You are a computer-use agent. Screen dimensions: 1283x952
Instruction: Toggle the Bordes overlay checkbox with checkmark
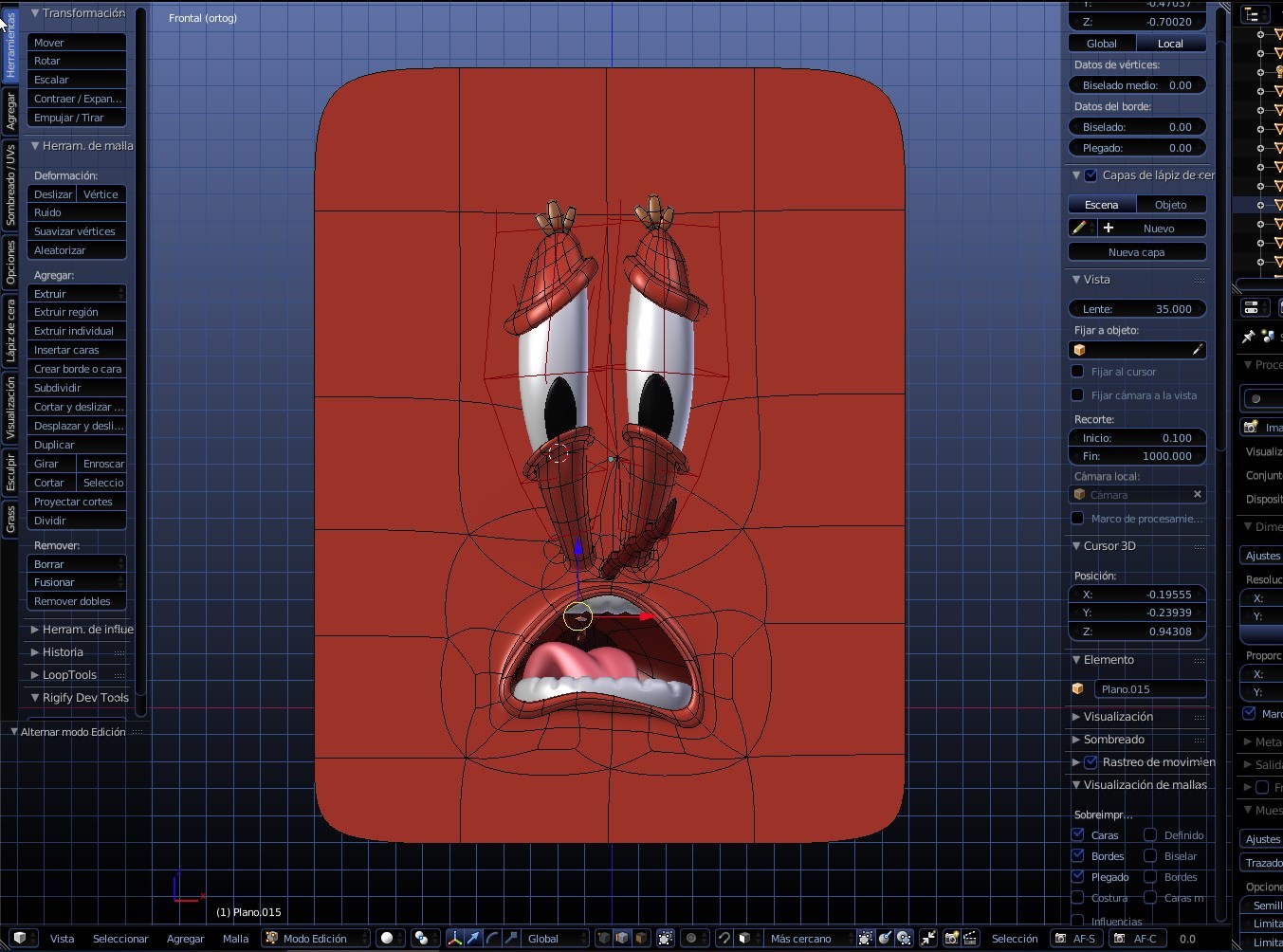click(x=1077, y=855)
